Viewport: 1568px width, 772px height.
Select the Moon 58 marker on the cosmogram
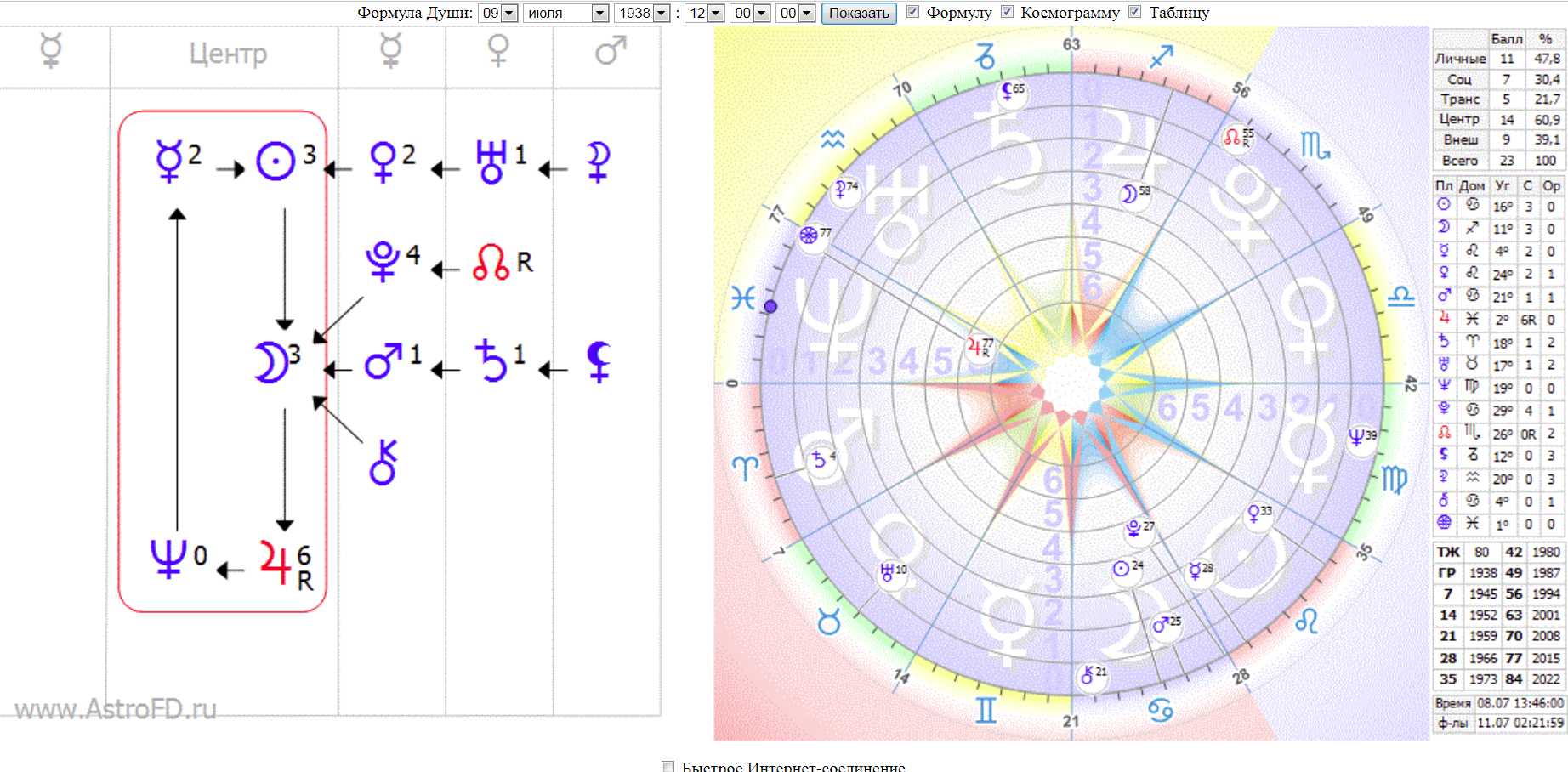coord(1134,194)
